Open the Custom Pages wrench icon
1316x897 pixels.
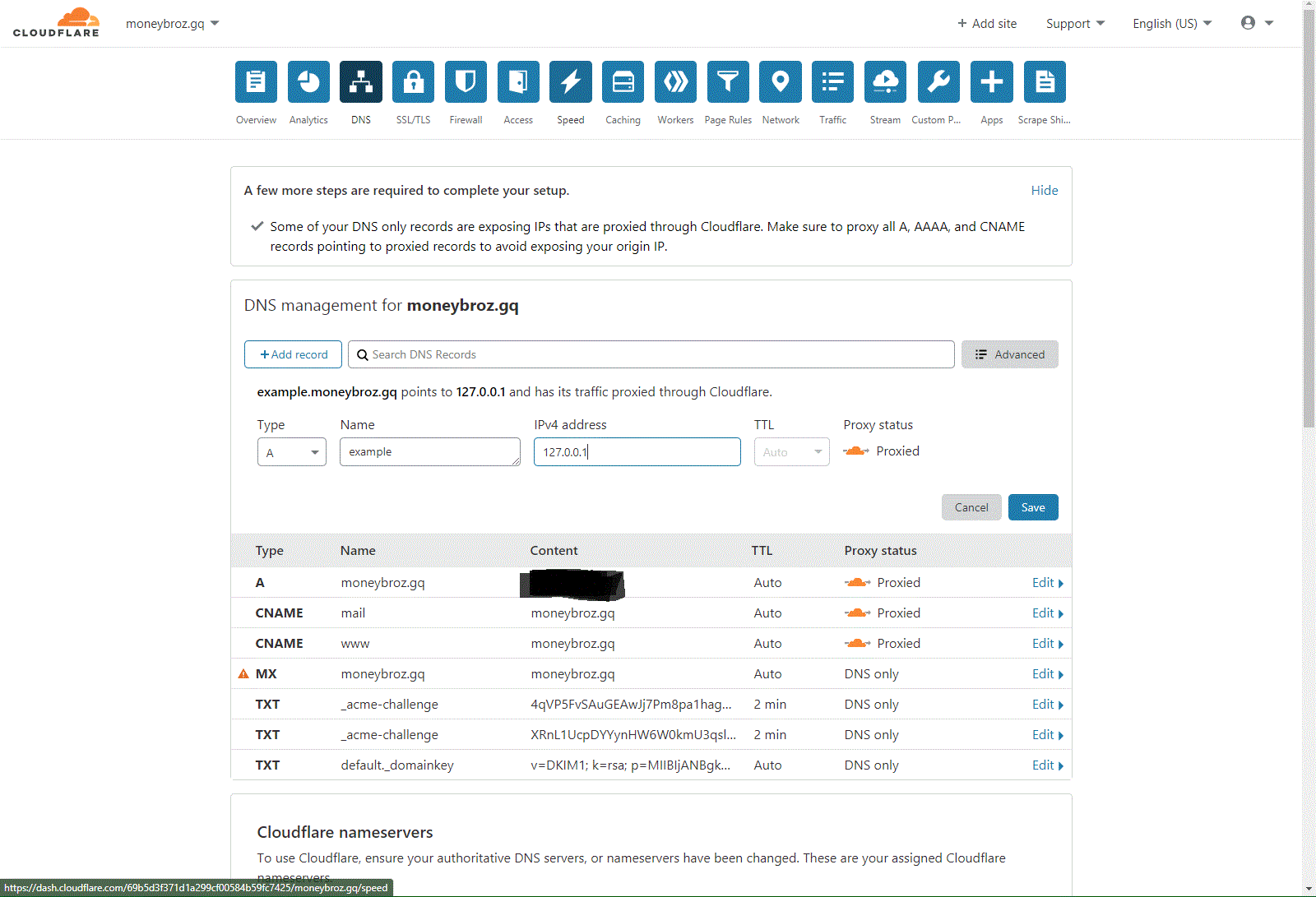tap(938, 81)
